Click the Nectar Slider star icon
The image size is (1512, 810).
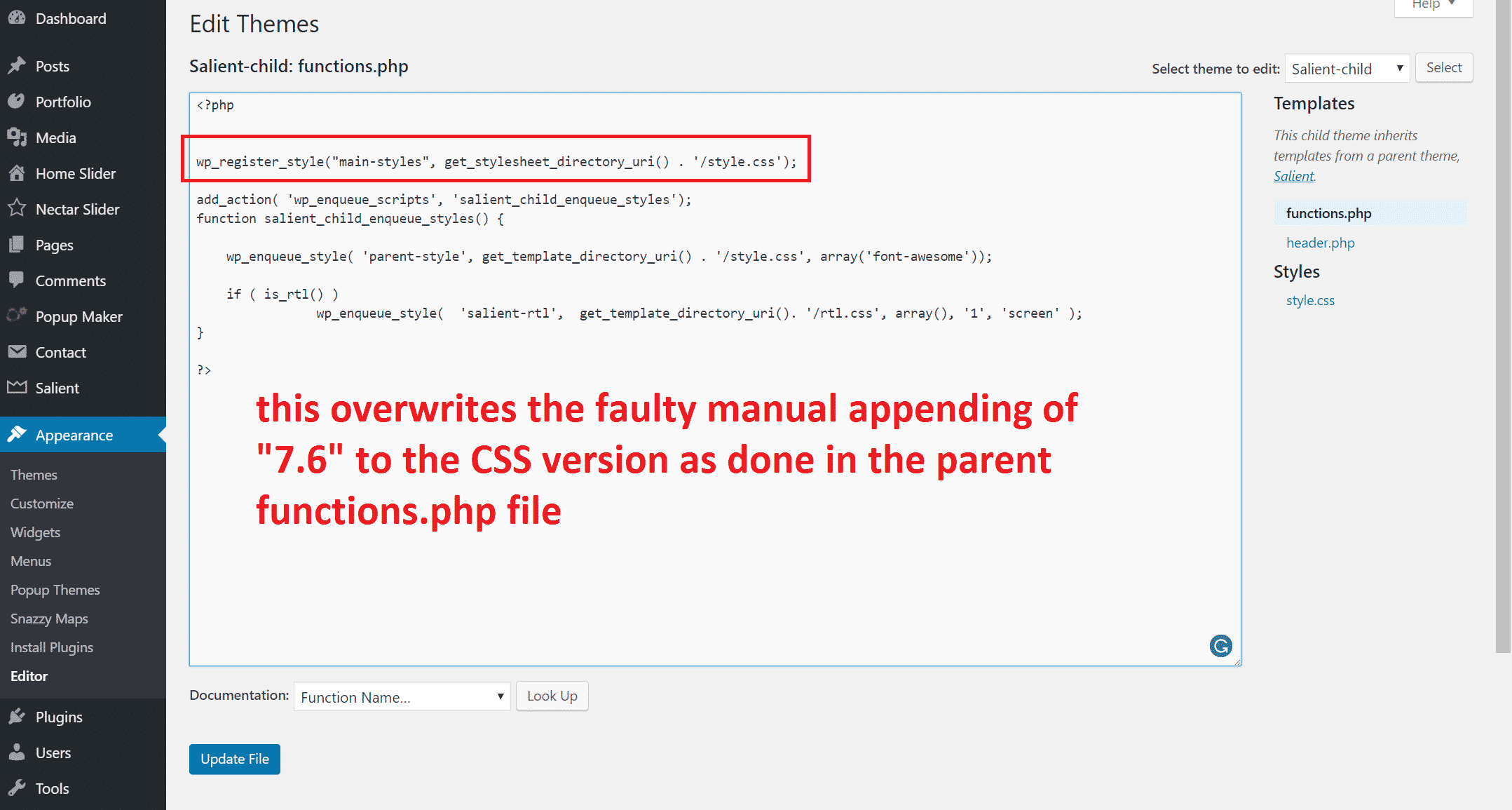point(17,209)
